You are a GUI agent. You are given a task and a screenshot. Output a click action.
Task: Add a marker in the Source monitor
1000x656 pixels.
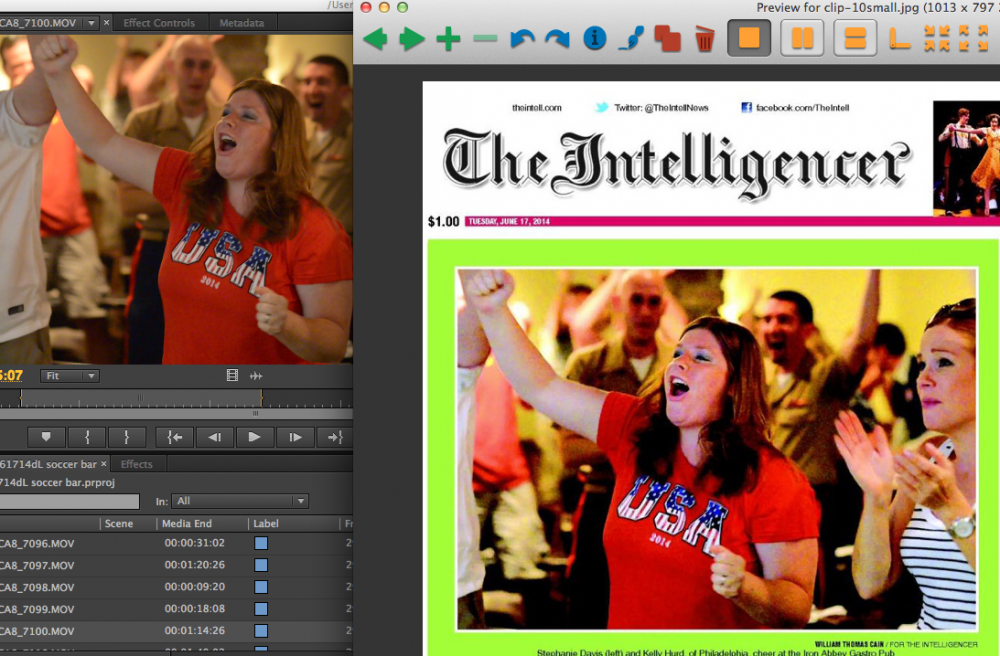[x=46, y=437]
